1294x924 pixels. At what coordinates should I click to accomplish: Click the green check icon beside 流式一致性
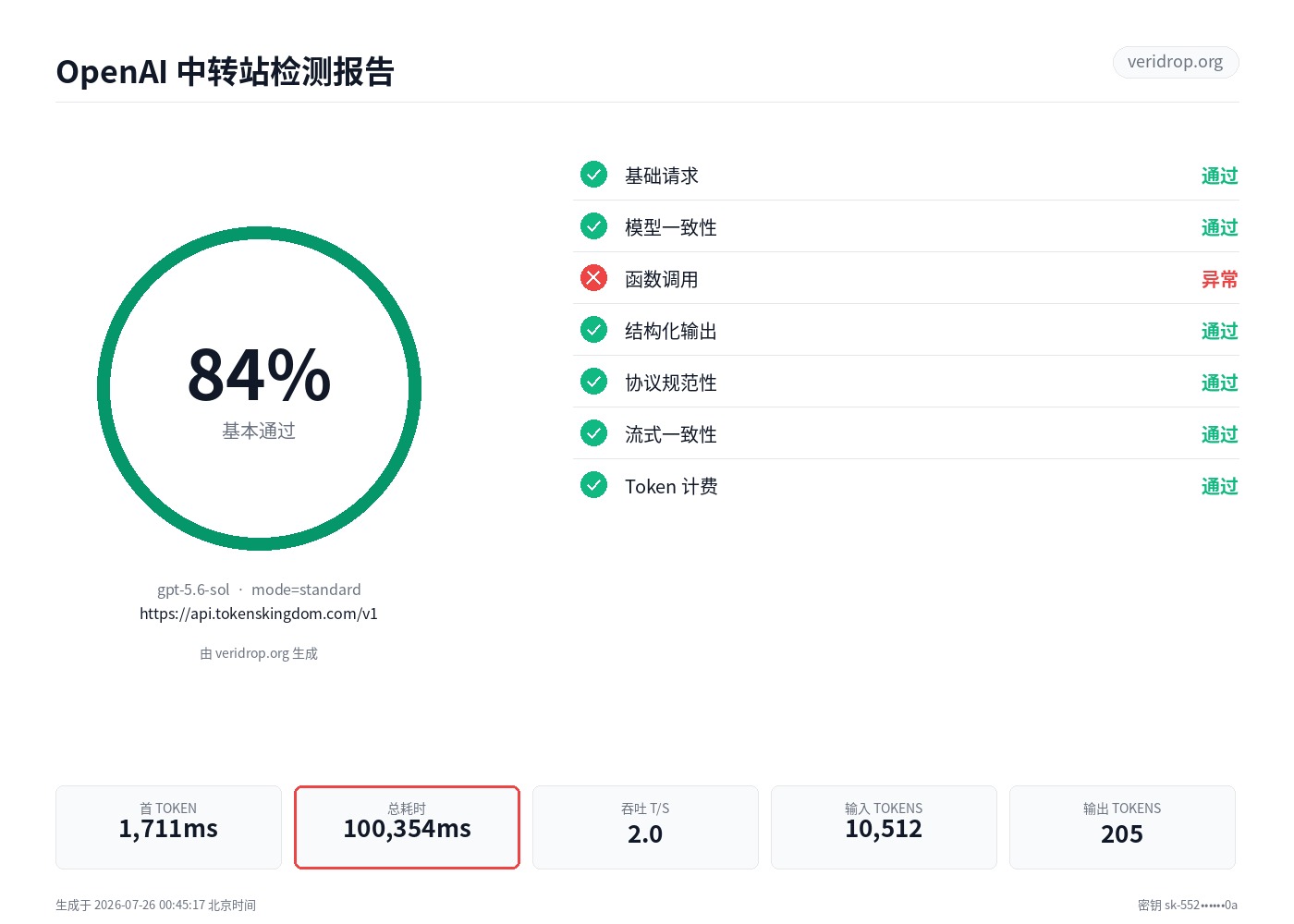click(x=593, y=432)
